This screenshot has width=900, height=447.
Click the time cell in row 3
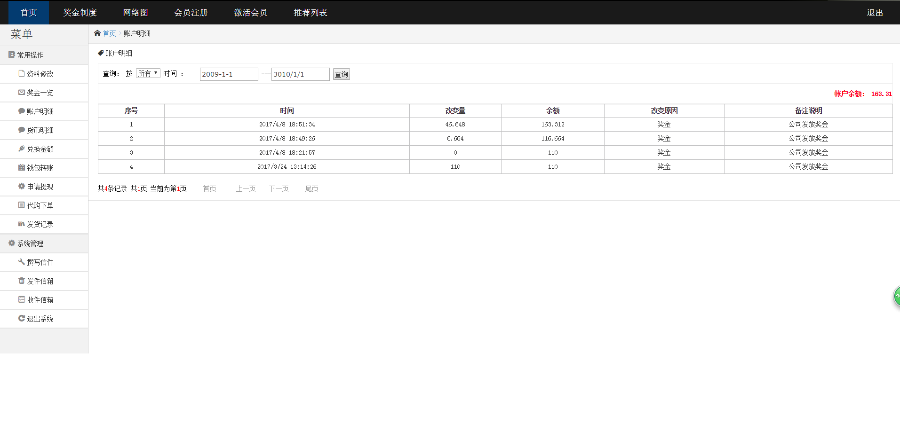click(287, 153)
